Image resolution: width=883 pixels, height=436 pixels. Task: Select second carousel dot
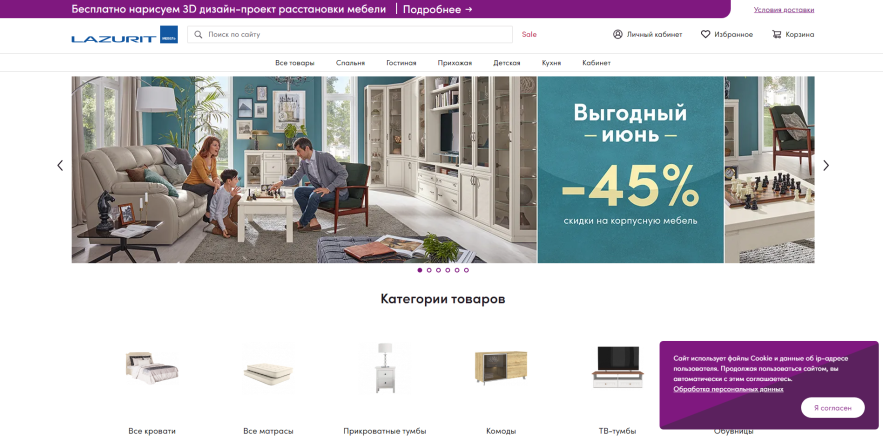429,270
